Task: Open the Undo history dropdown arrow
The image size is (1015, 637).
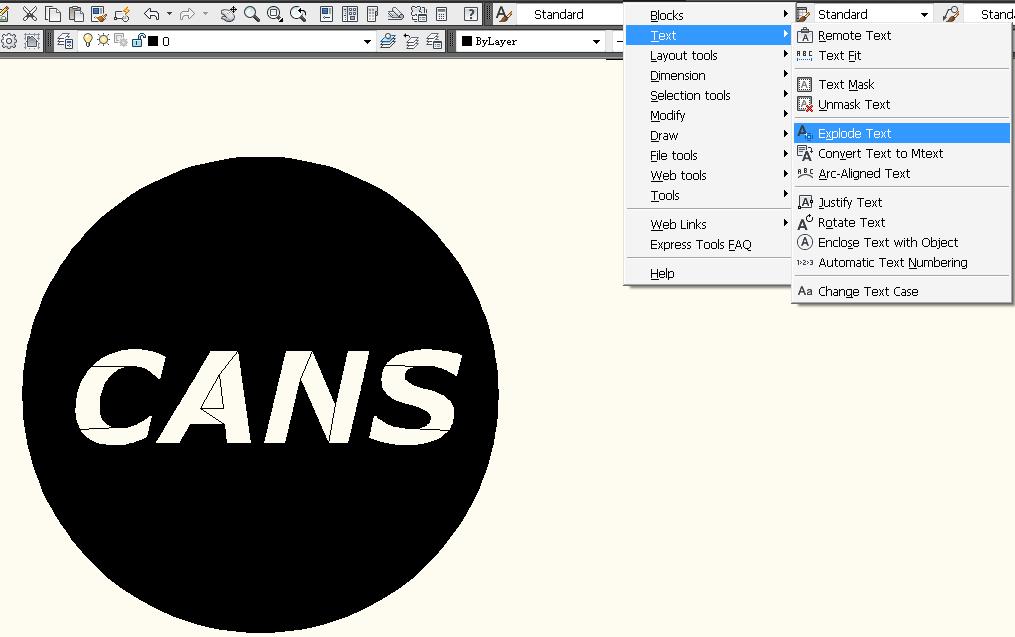Action: point(170,14)
